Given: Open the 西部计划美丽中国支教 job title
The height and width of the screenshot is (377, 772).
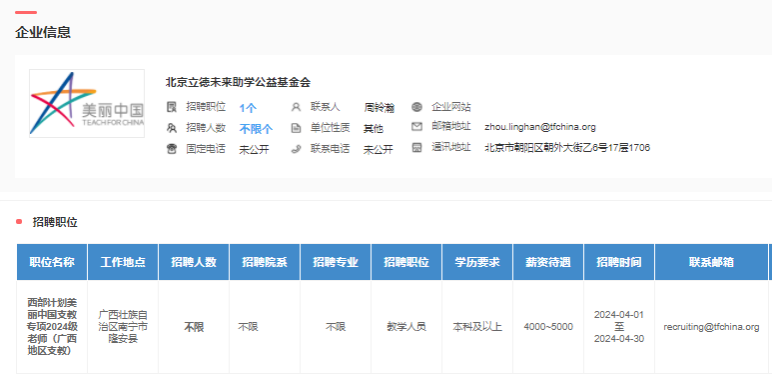Looking at the screenshot, I should coord(52,326).
